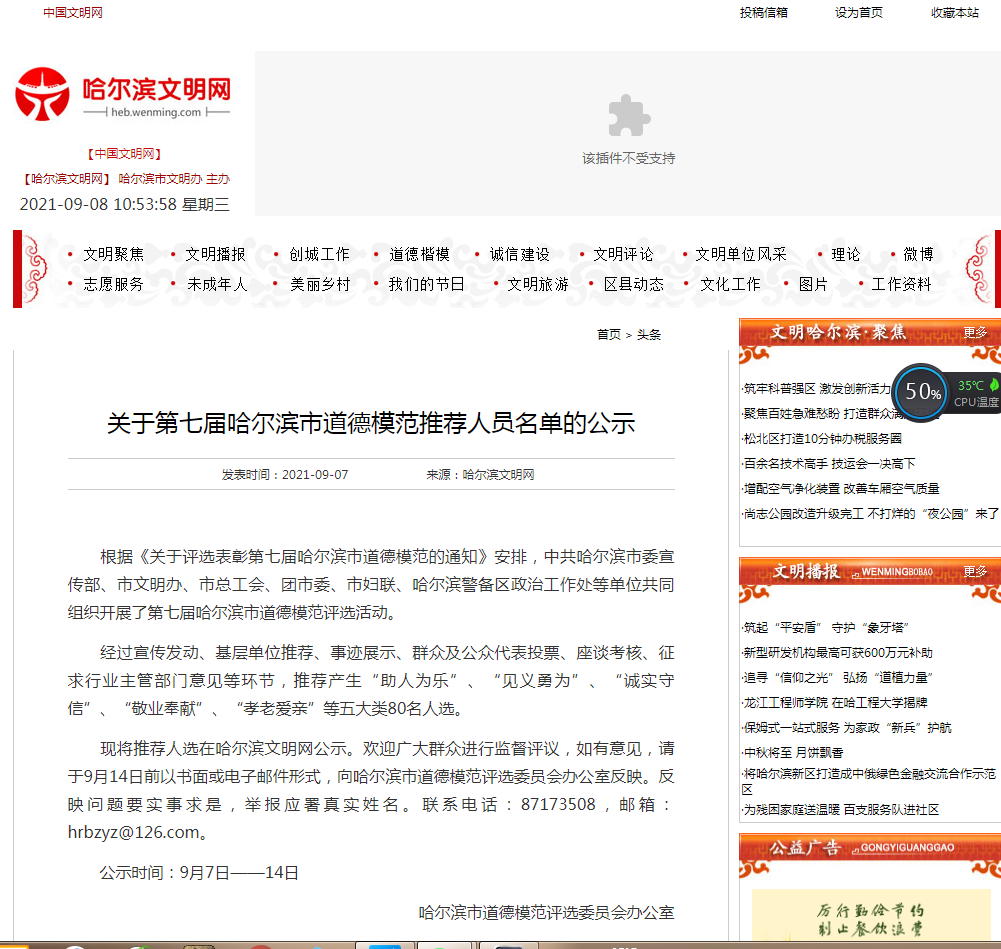Click the green leaf icon beside 35℃
This screenshot has height=949, width=1001.
[994, 385]
